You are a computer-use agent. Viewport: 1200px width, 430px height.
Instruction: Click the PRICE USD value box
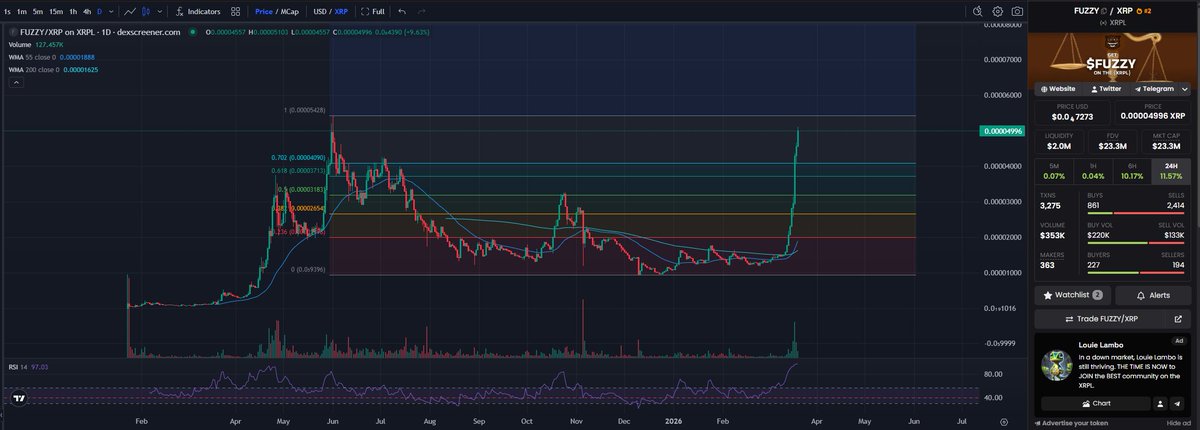tap(1073, 114)
